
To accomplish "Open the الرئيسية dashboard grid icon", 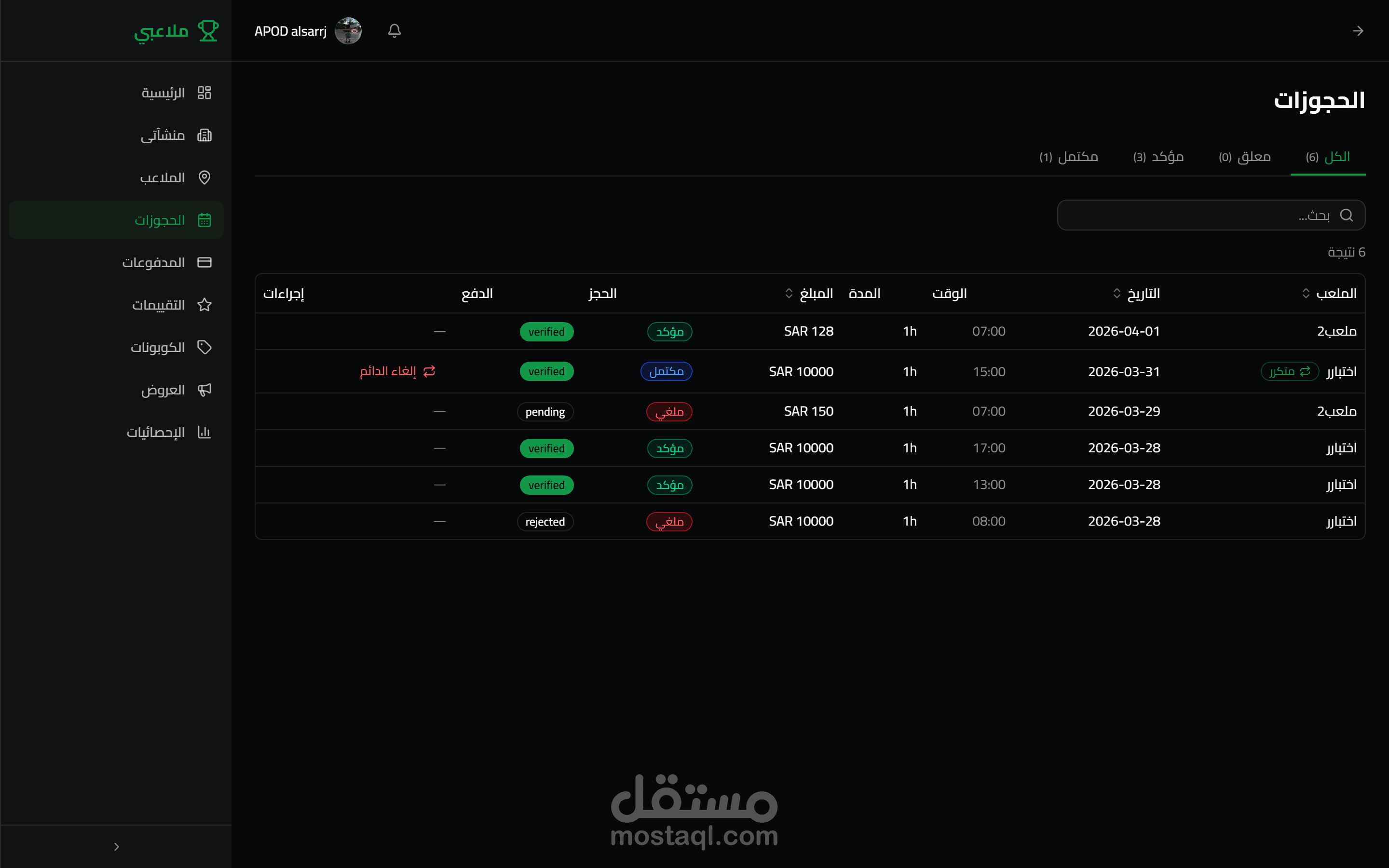I will tap(204, 93).
